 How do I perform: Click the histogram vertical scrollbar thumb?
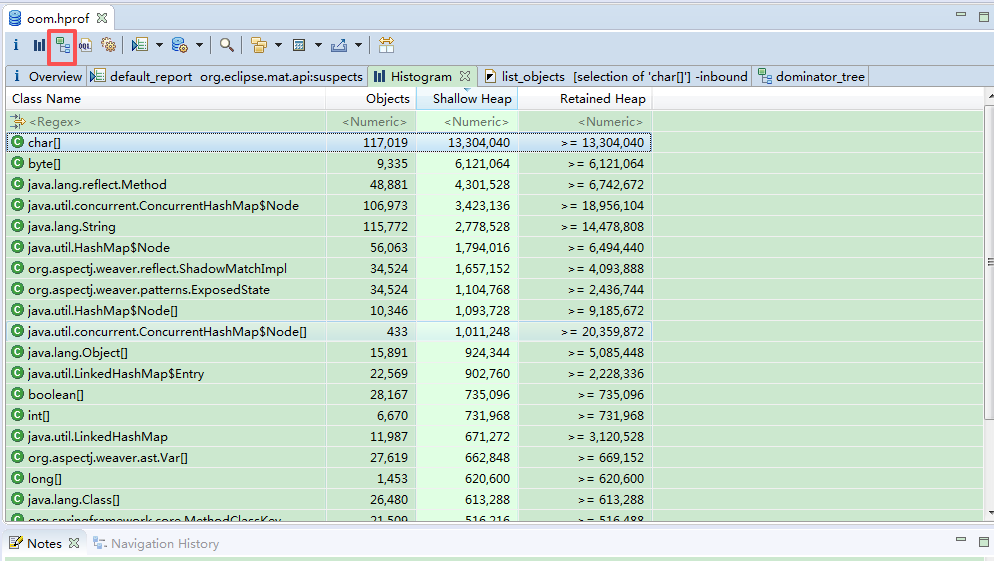(x=989, y=262)
